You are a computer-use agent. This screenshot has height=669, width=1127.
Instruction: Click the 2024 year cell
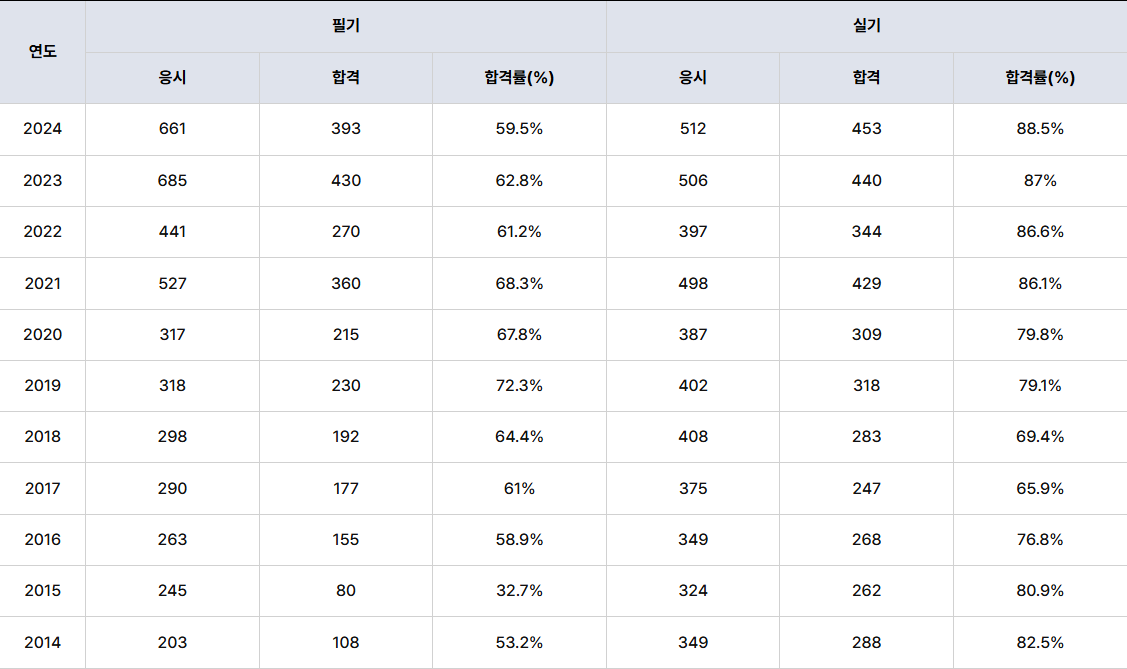click(42, 129)
